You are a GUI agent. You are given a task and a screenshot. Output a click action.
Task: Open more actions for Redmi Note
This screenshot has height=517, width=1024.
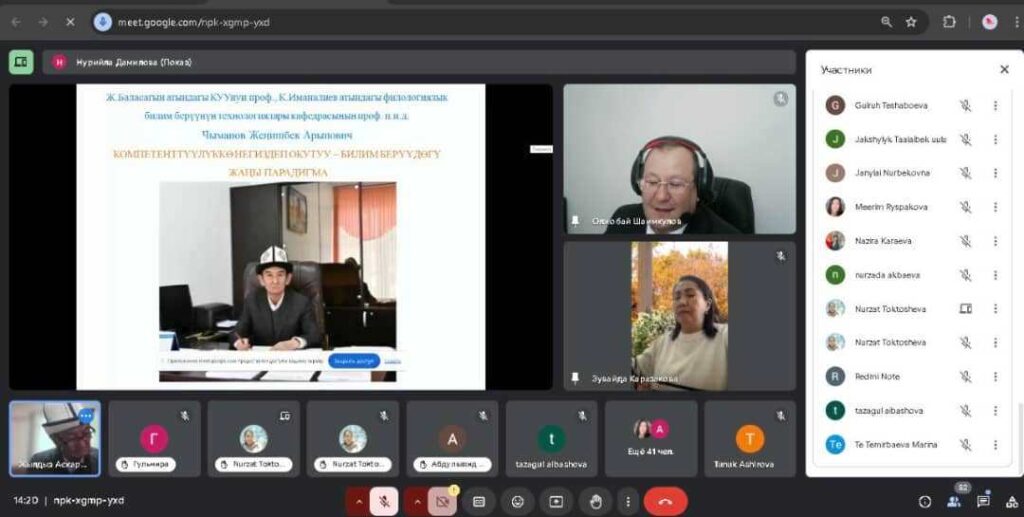point(995,377)
